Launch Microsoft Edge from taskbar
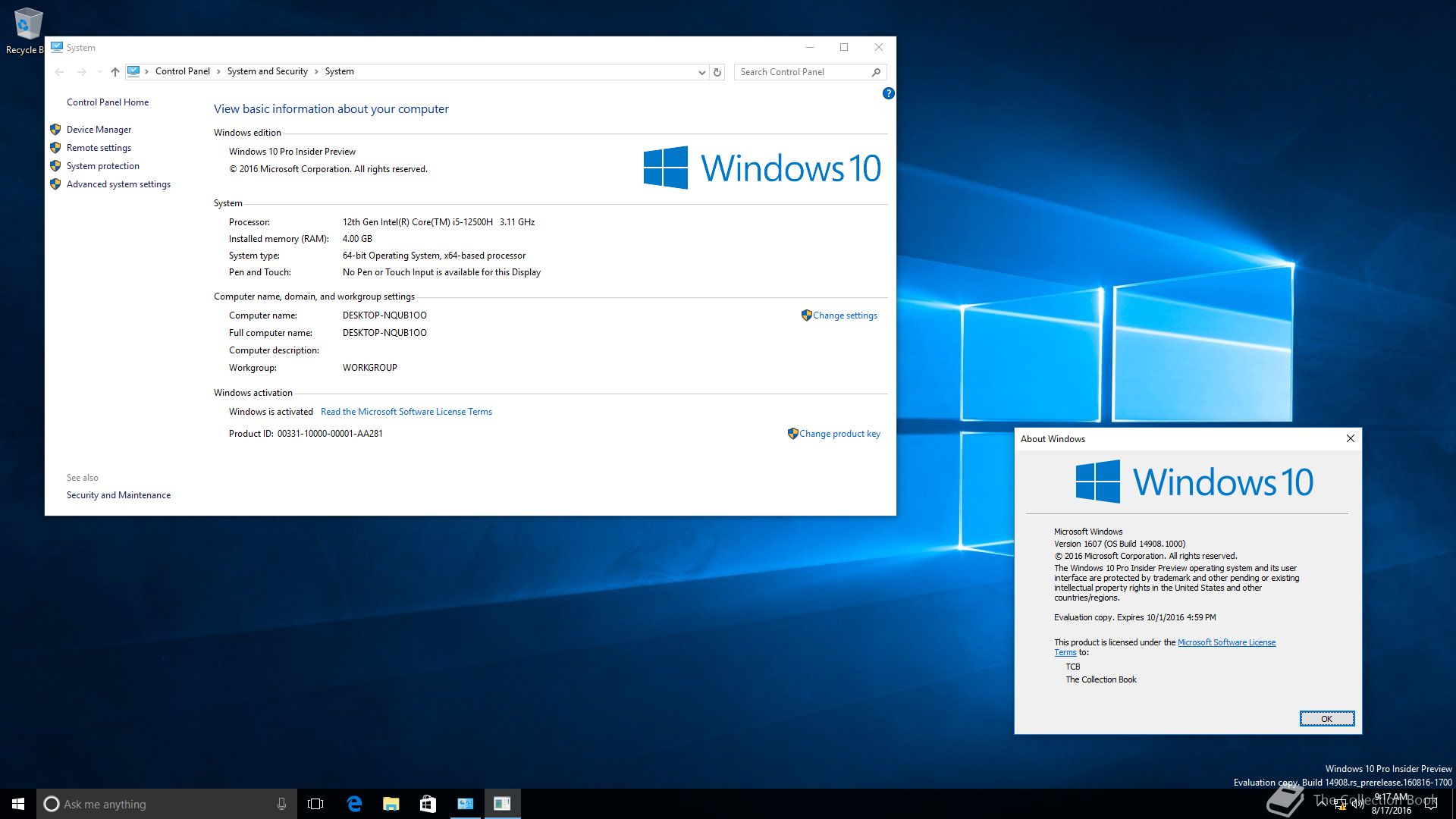 [353, 804]
